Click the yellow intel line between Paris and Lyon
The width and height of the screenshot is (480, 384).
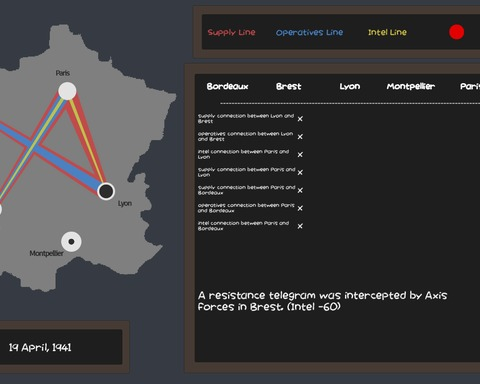(86, 140)
